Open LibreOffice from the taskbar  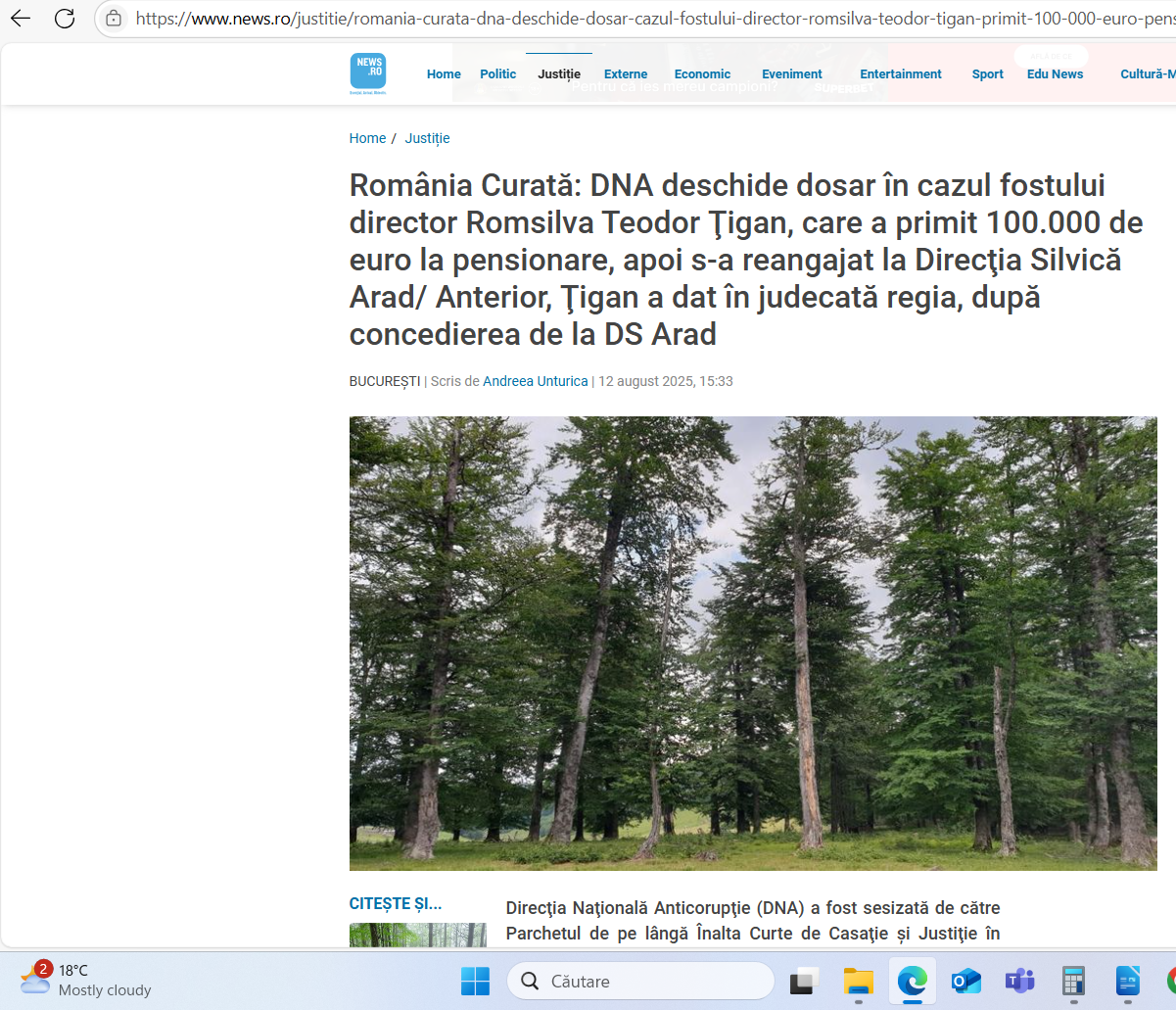pyautogui.click(x=1127, y=981)
